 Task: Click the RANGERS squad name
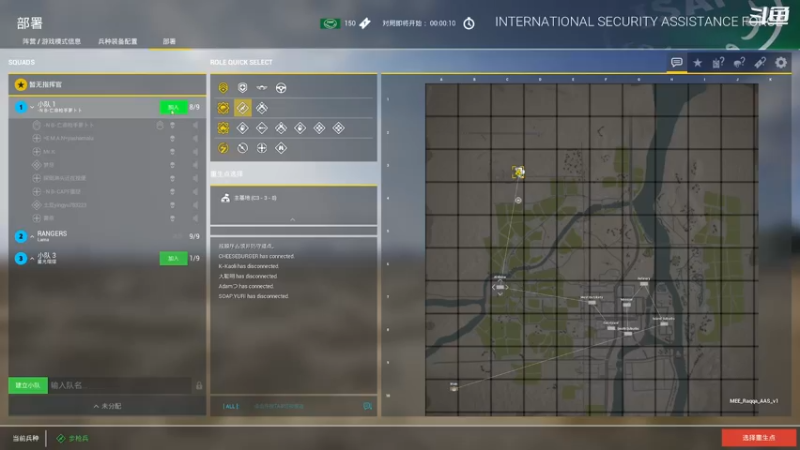point(52,233)
